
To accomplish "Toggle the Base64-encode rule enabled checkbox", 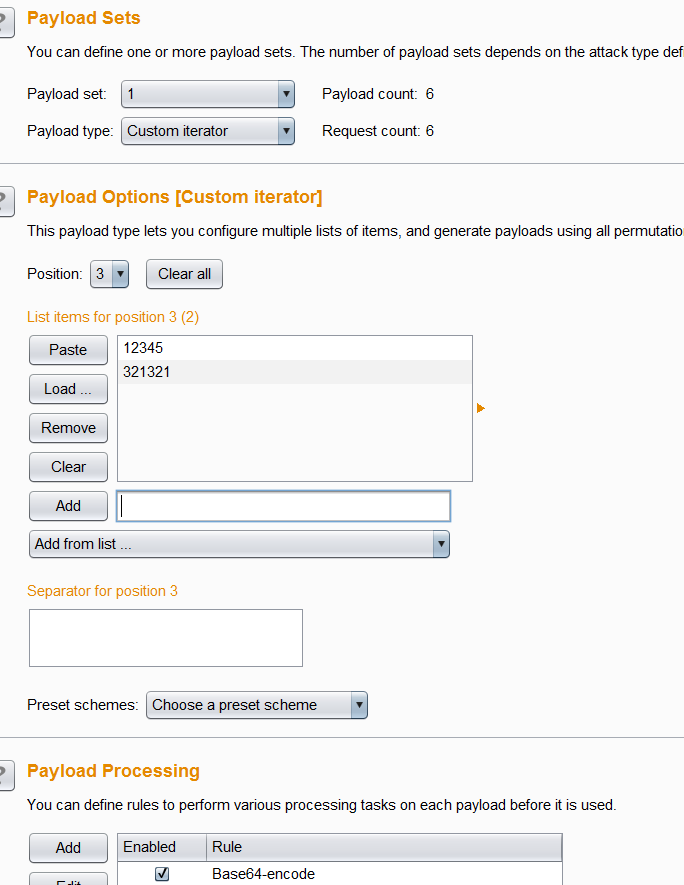I will point(162,874).
